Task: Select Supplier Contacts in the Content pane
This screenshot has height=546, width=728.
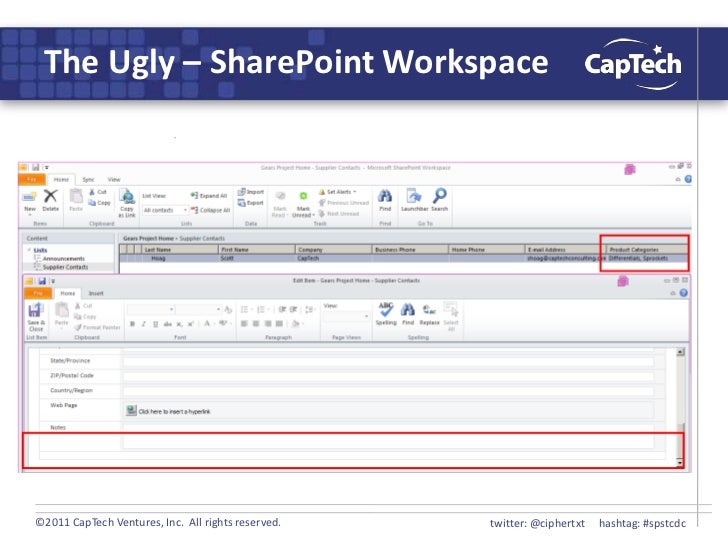Action: tap(65, 267)
